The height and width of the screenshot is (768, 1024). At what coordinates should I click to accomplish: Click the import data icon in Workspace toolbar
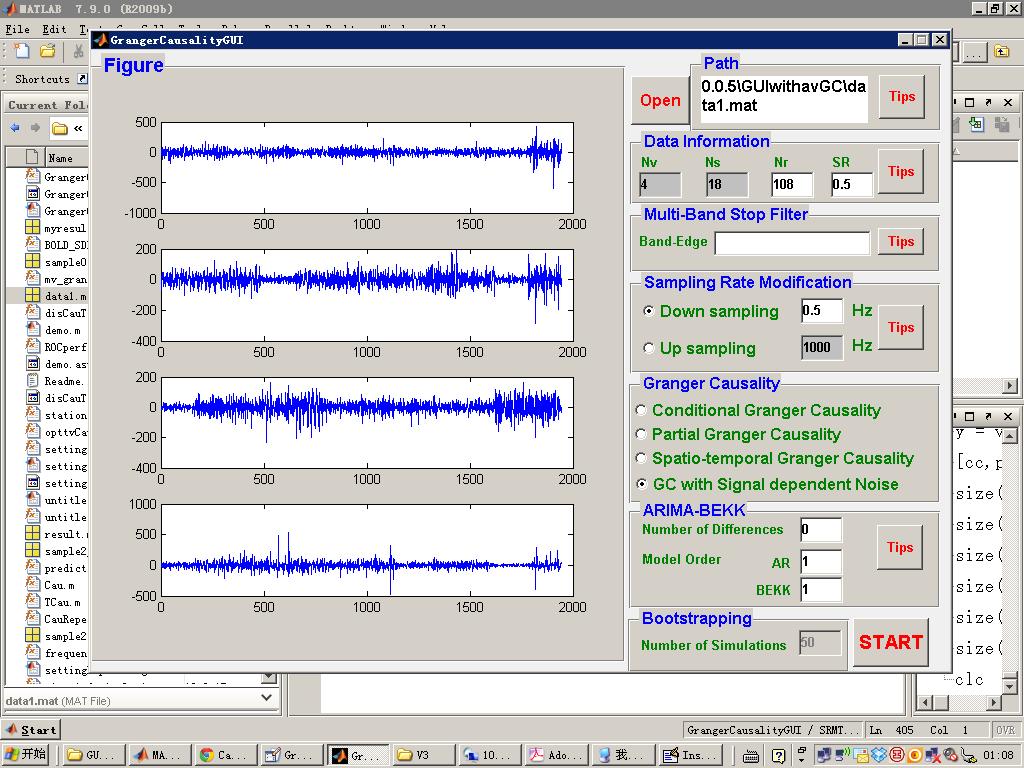click(975, 124)
